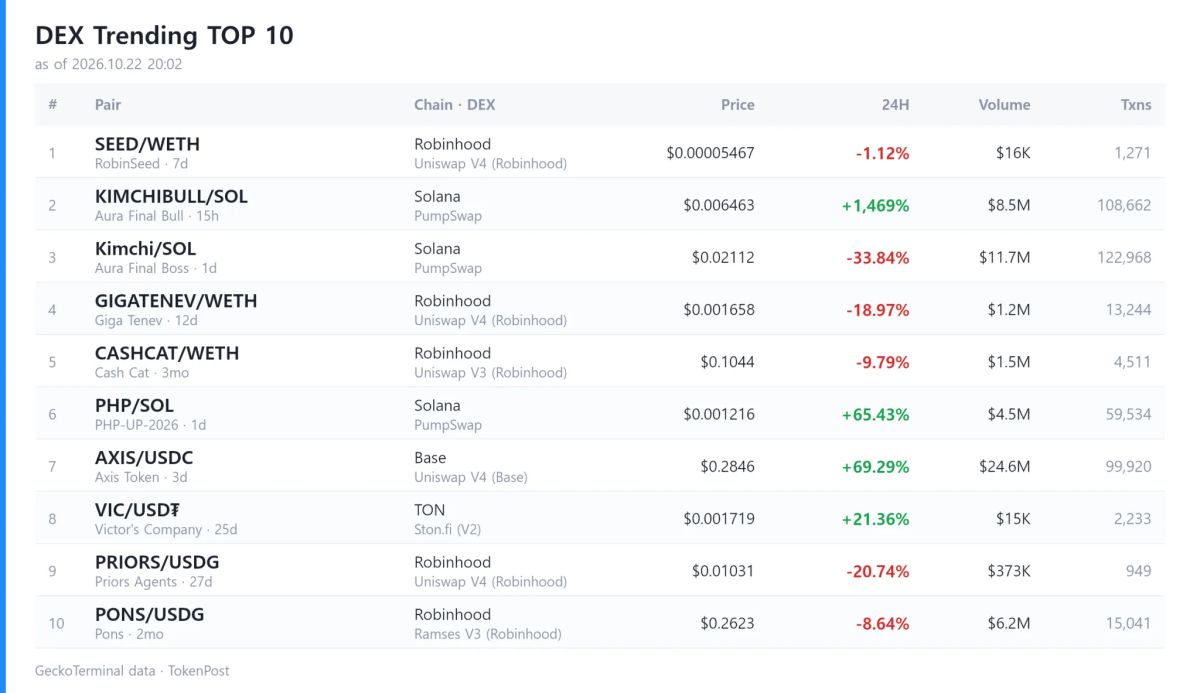
Task: Click the +69.29% change value
Action: tap(876, 466)
